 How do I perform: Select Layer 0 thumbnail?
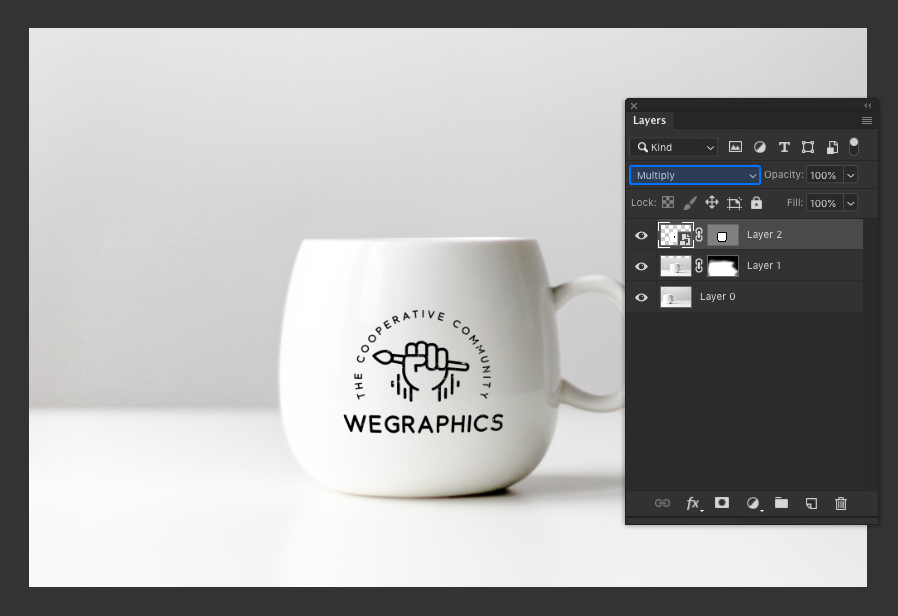pyautogui.click(x=676, y=297)
